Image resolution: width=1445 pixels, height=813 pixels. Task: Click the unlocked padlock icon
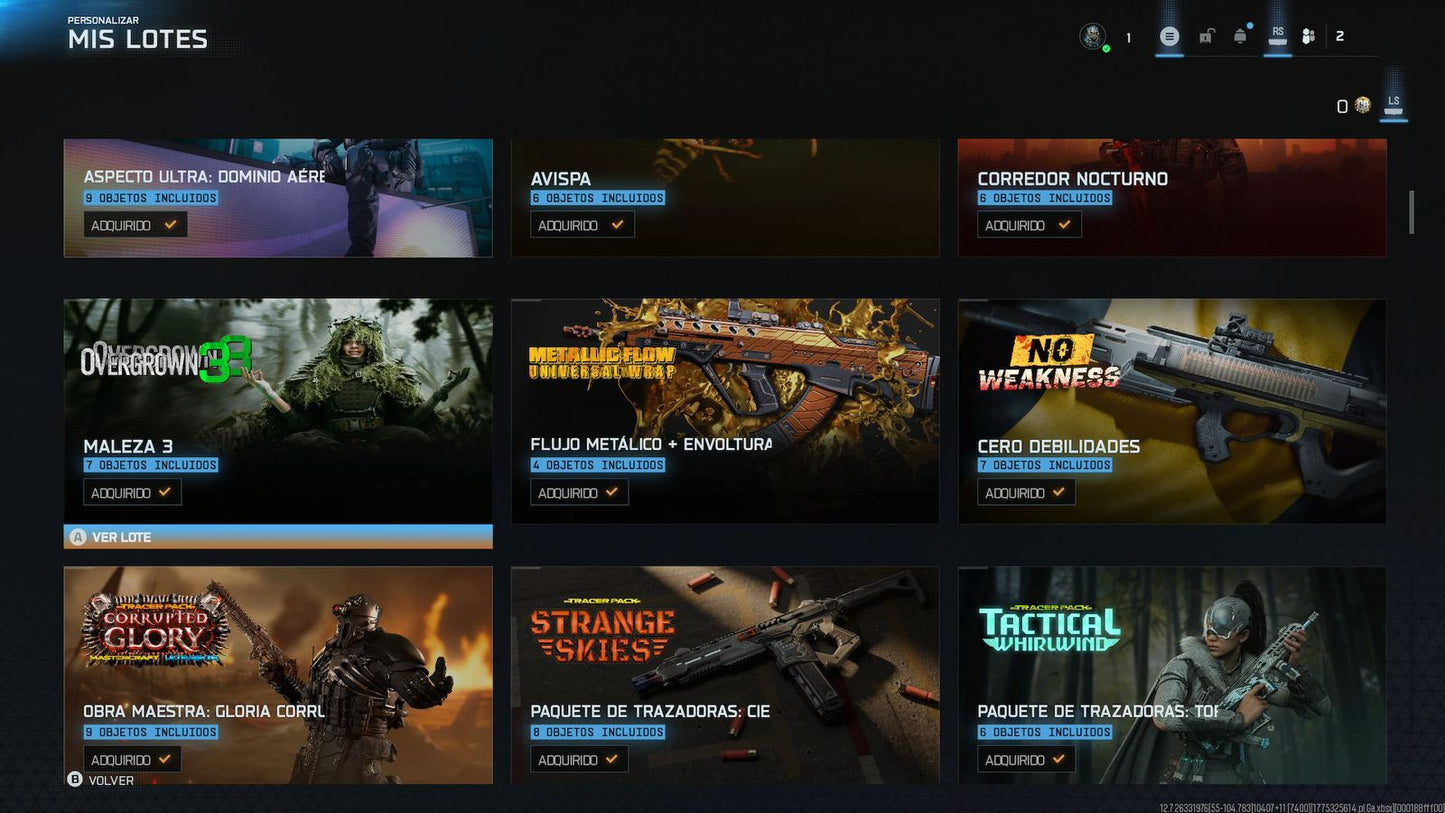[x=1207, y=37]
